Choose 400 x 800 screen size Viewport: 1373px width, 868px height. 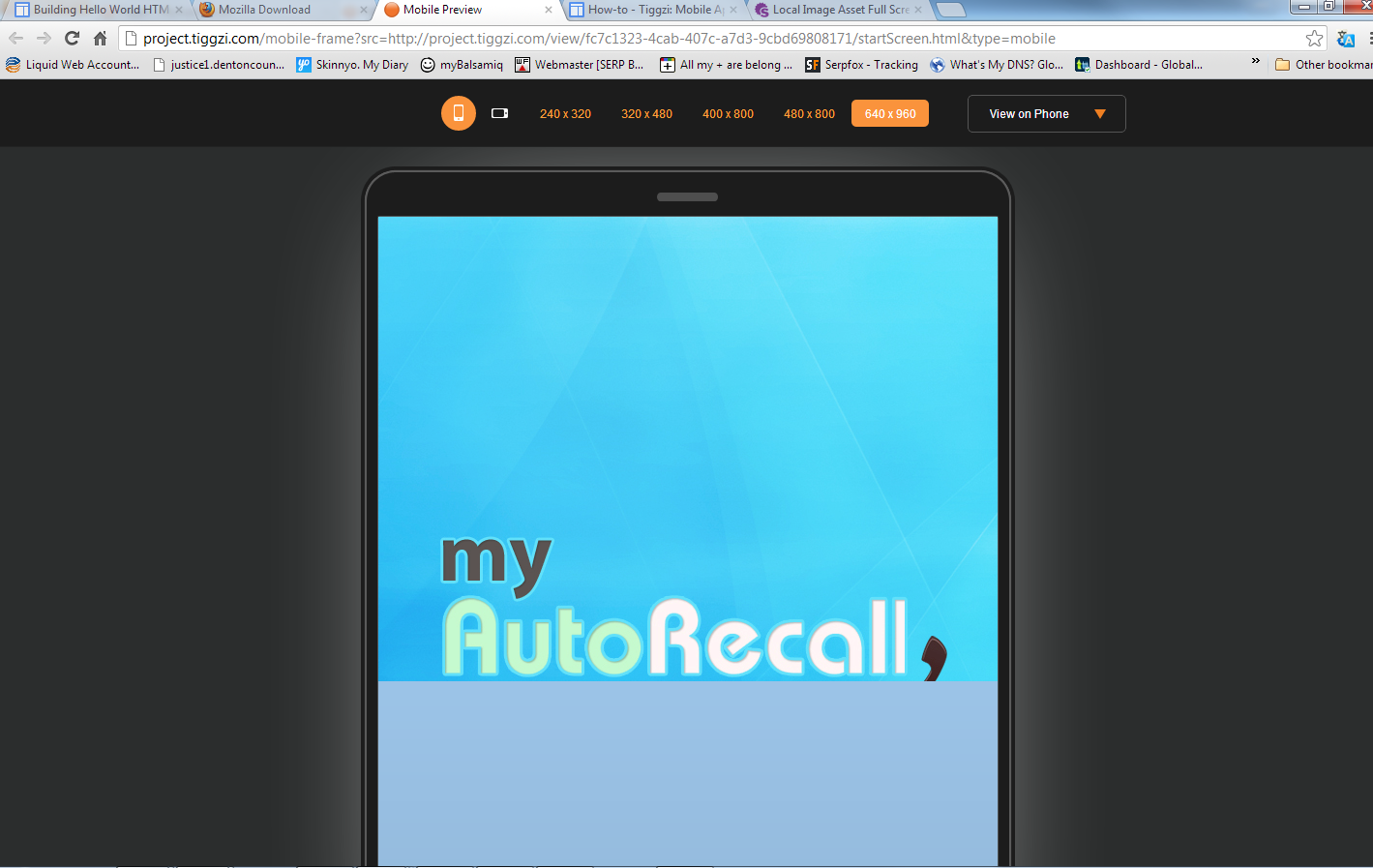pos(728,114)
